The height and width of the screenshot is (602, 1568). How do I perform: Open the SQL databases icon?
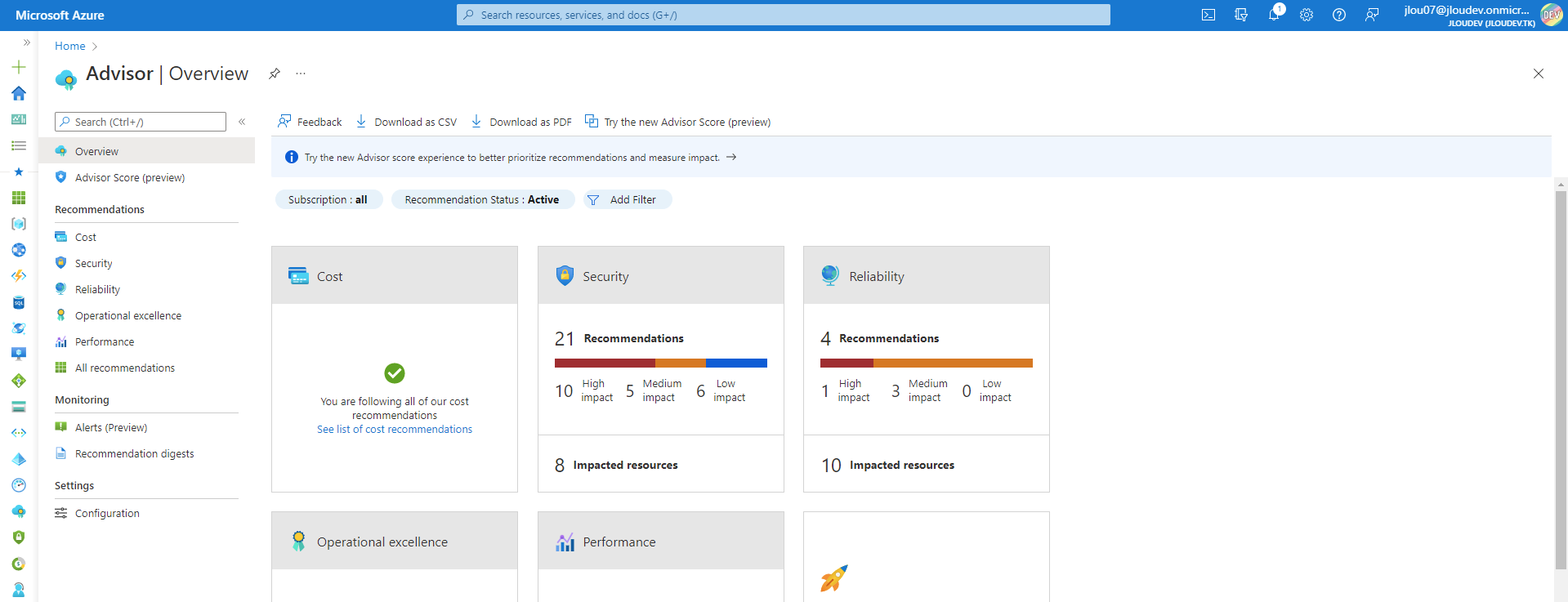[19, 302]
